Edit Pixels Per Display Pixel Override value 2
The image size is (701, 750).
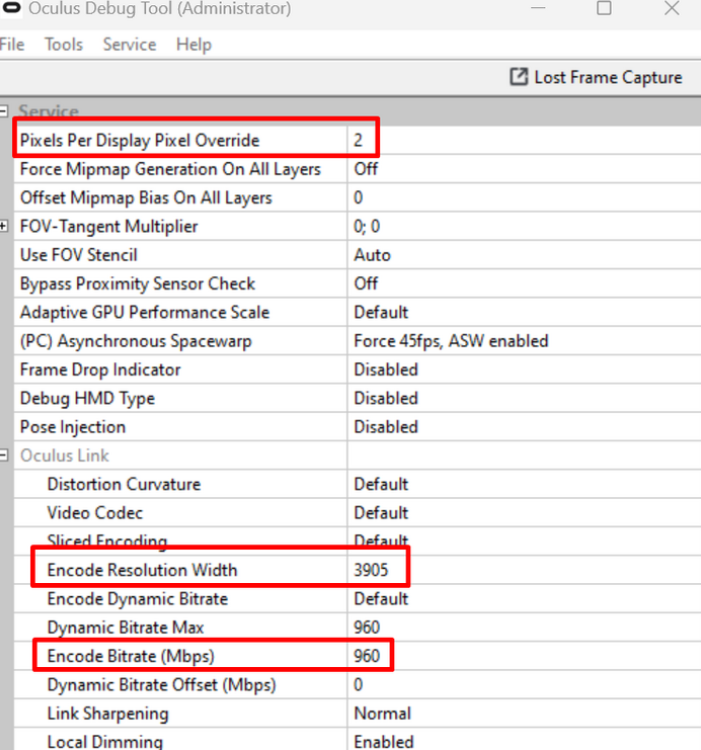pyautogui.click(x=358, y=140)
